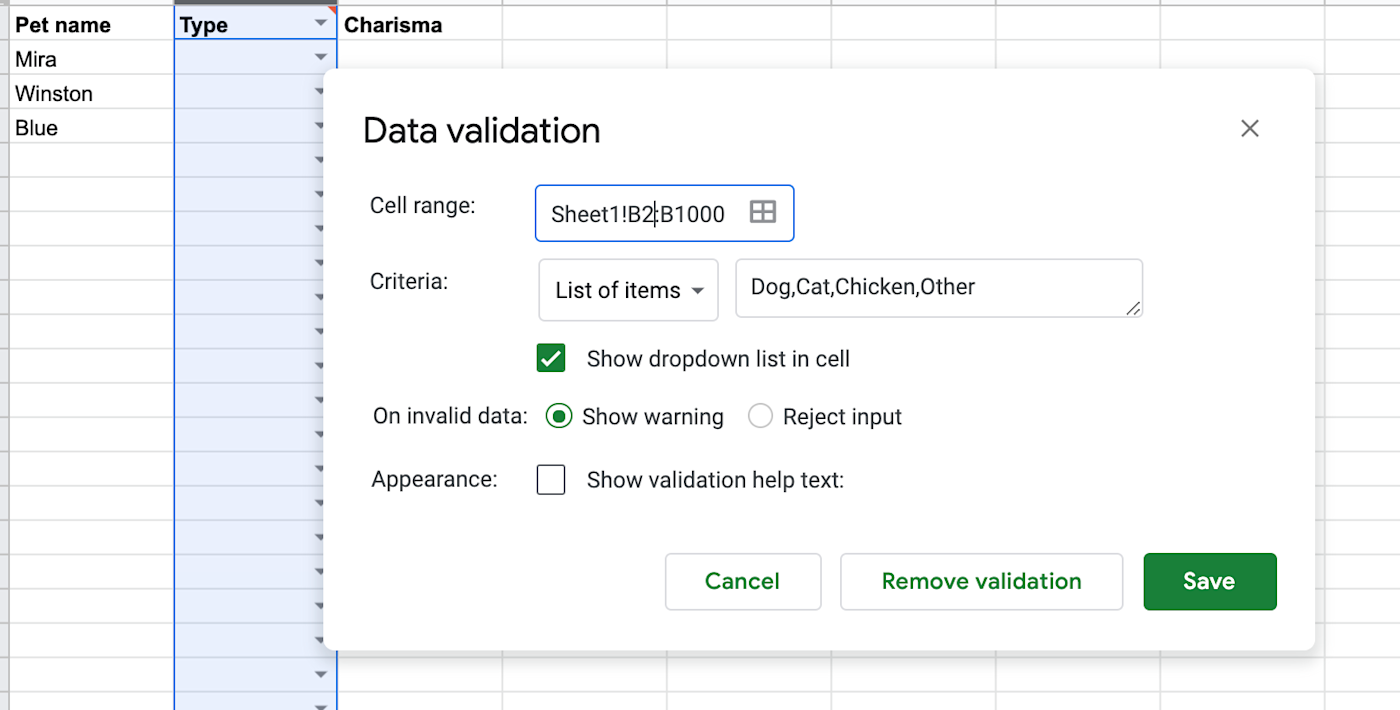Select the Charisma header cell
The height and width of the screenshot is (710, 1400).
pos(420,25)
